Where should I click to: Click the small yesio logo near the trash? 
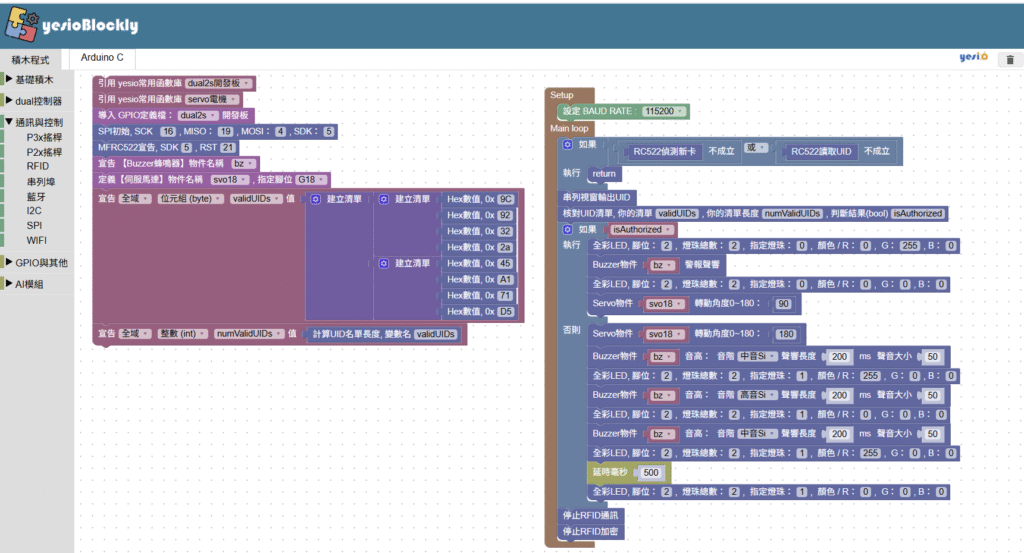tap(973, 57)
